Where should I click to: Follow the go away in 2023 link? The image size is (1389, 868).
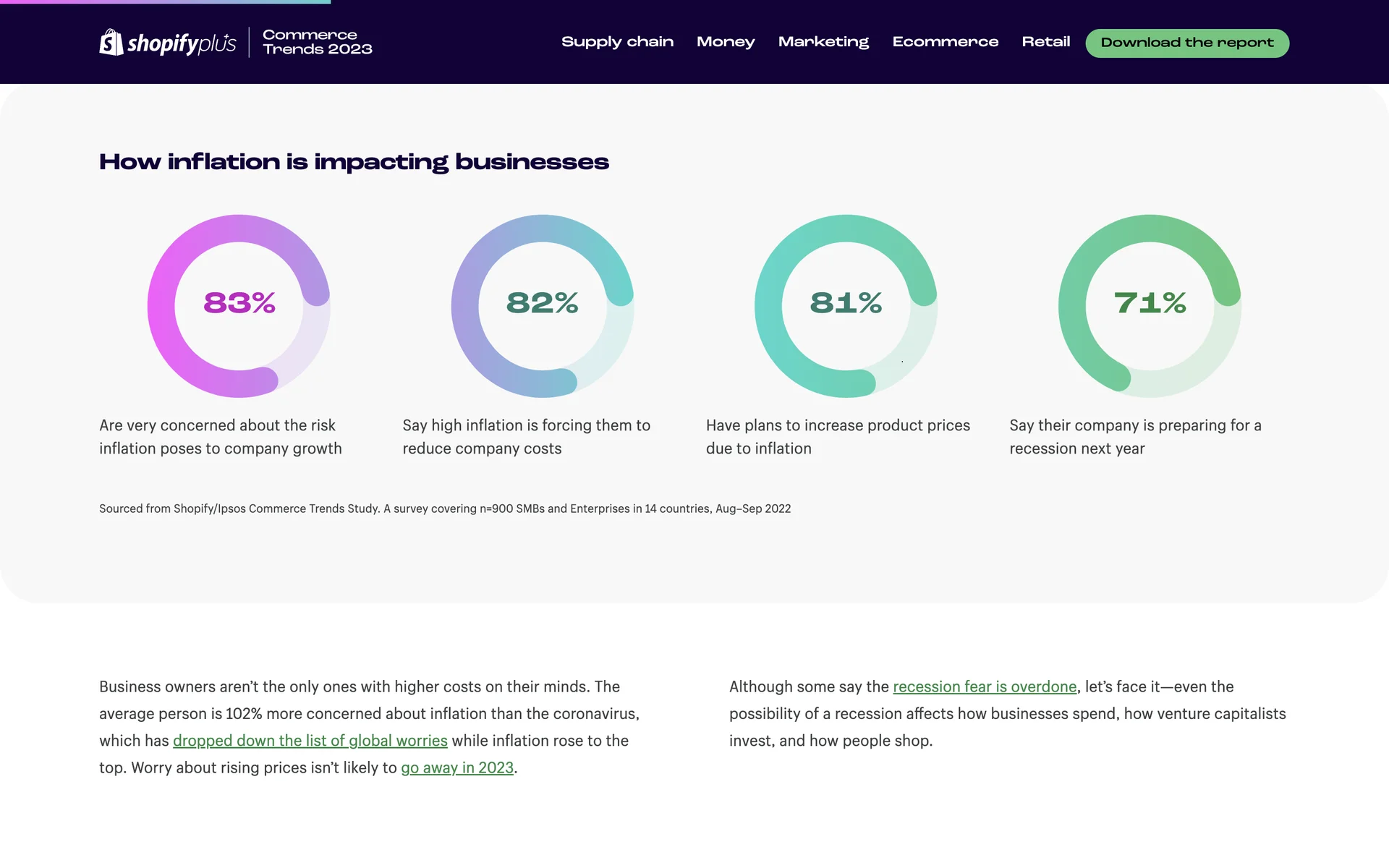click(x=457, y=767)
